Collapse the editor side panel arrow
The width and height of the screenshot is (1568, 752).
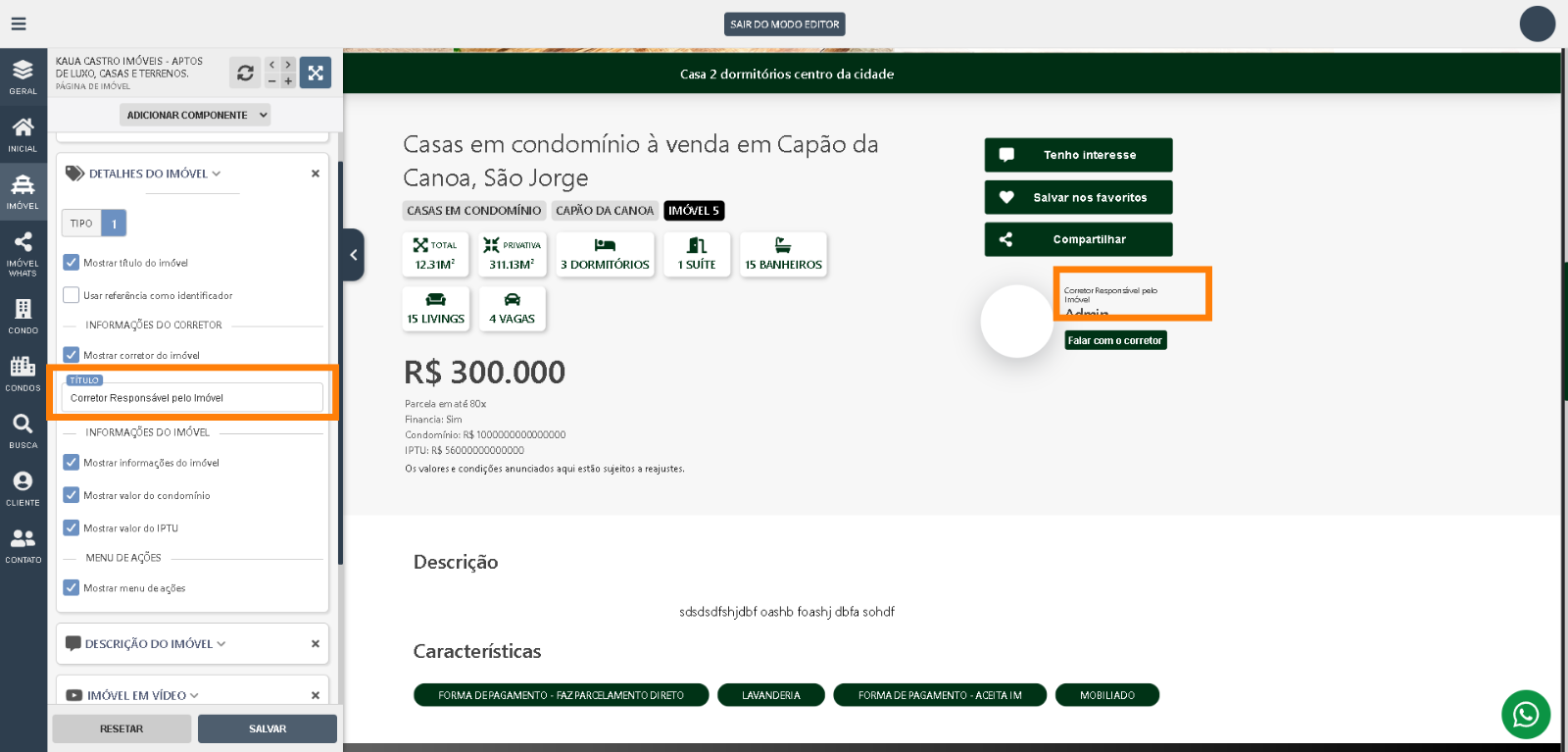coord(354,255)
